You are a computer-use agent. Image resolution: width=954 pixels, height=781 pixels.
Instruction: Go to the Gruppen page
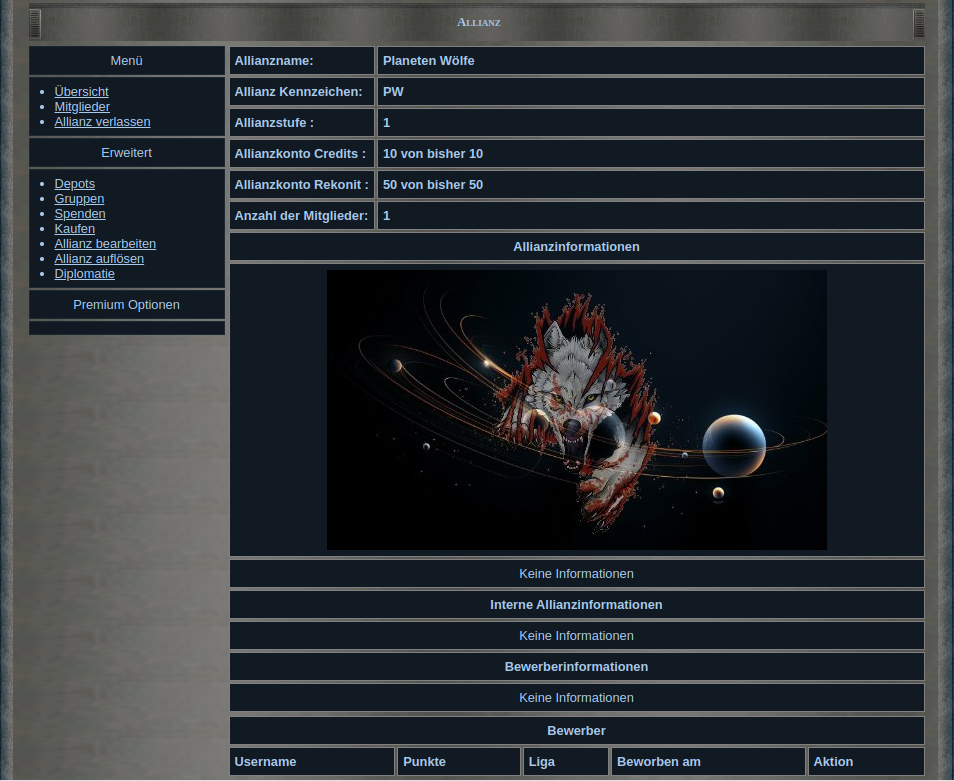(x=79, y=199)
